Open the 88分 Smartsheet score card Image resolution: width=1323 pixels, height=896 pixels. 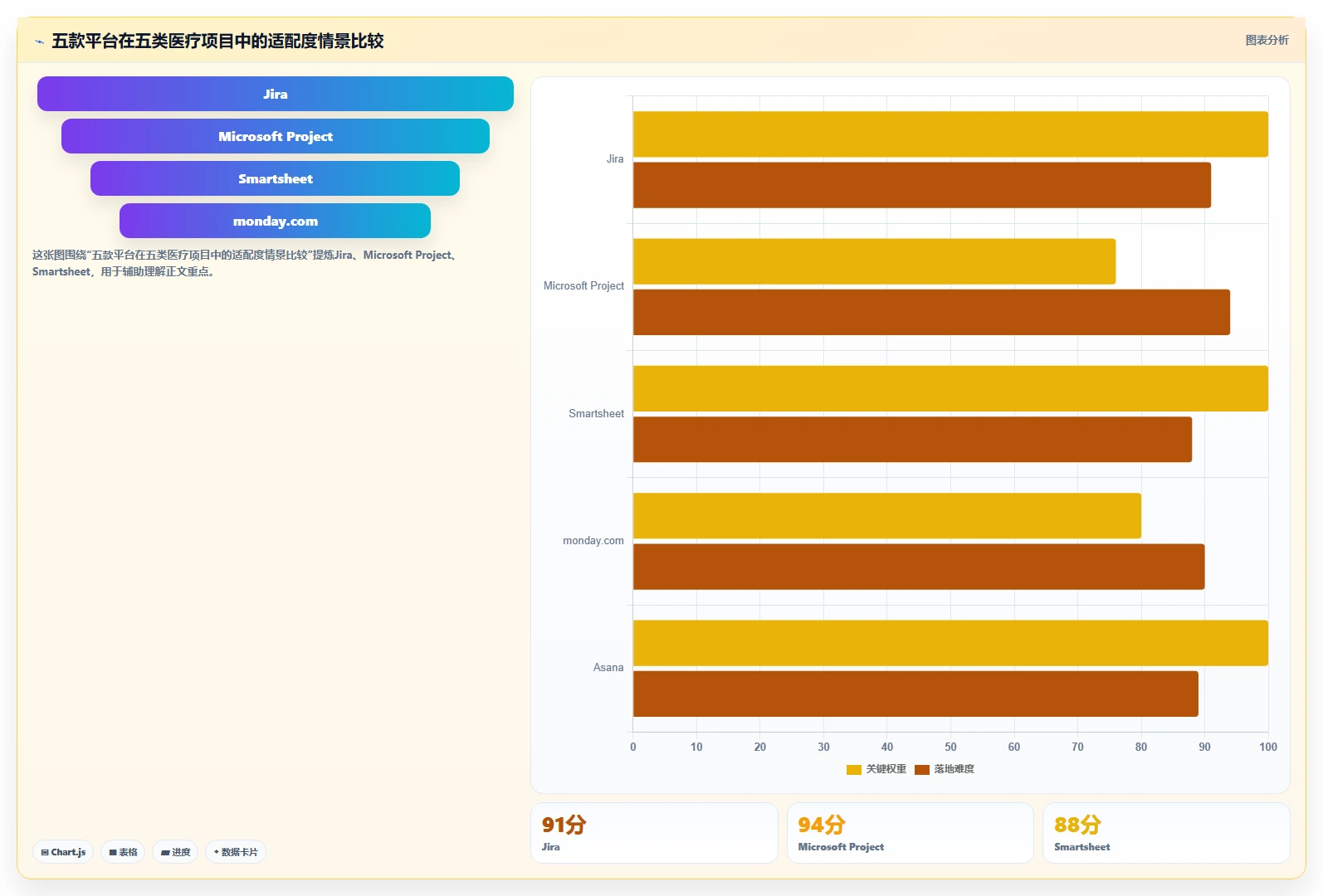[x=1166, y=833]
